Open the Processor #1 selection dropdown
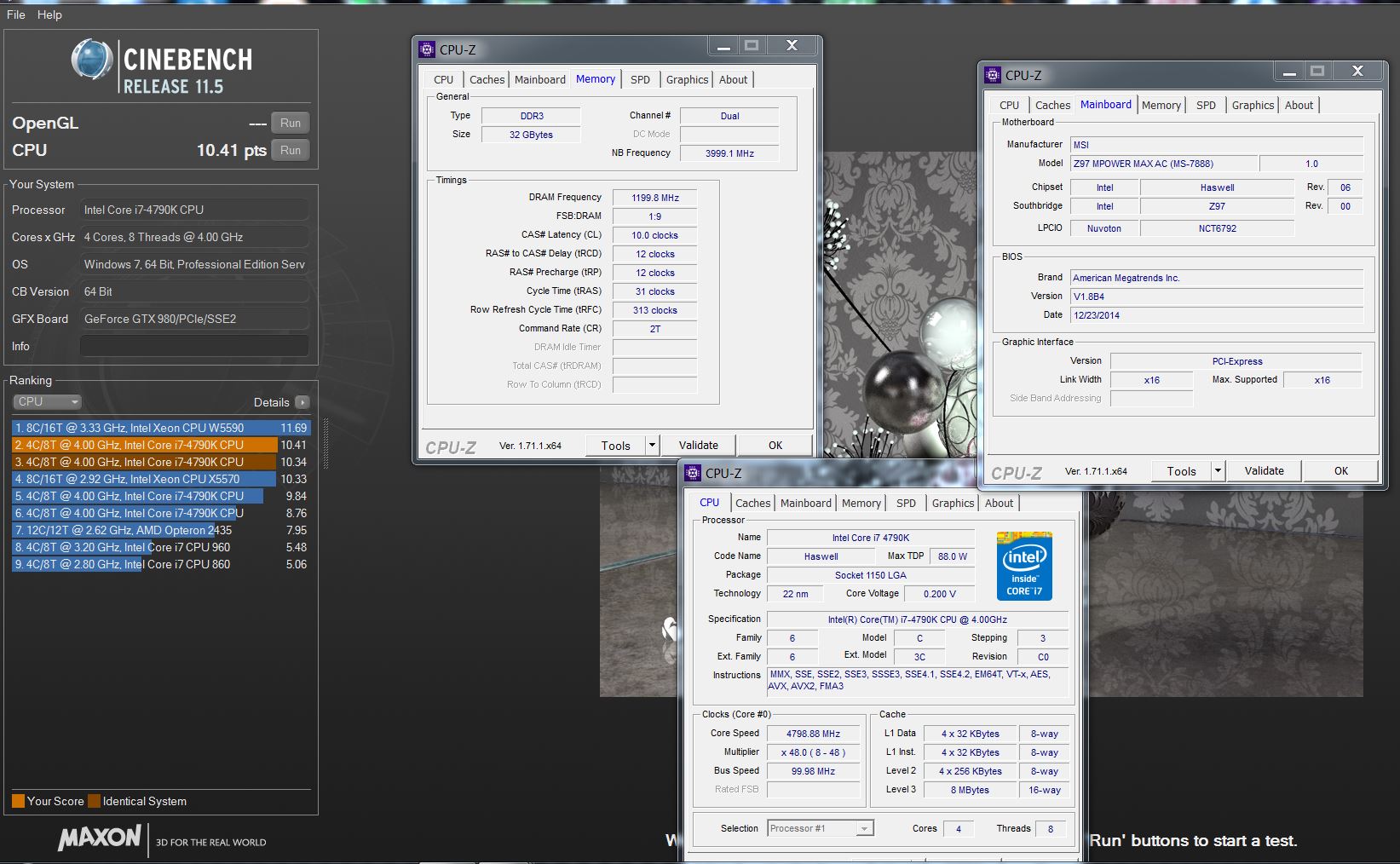This screenshot has width=1400, height=864. (821, 828)
